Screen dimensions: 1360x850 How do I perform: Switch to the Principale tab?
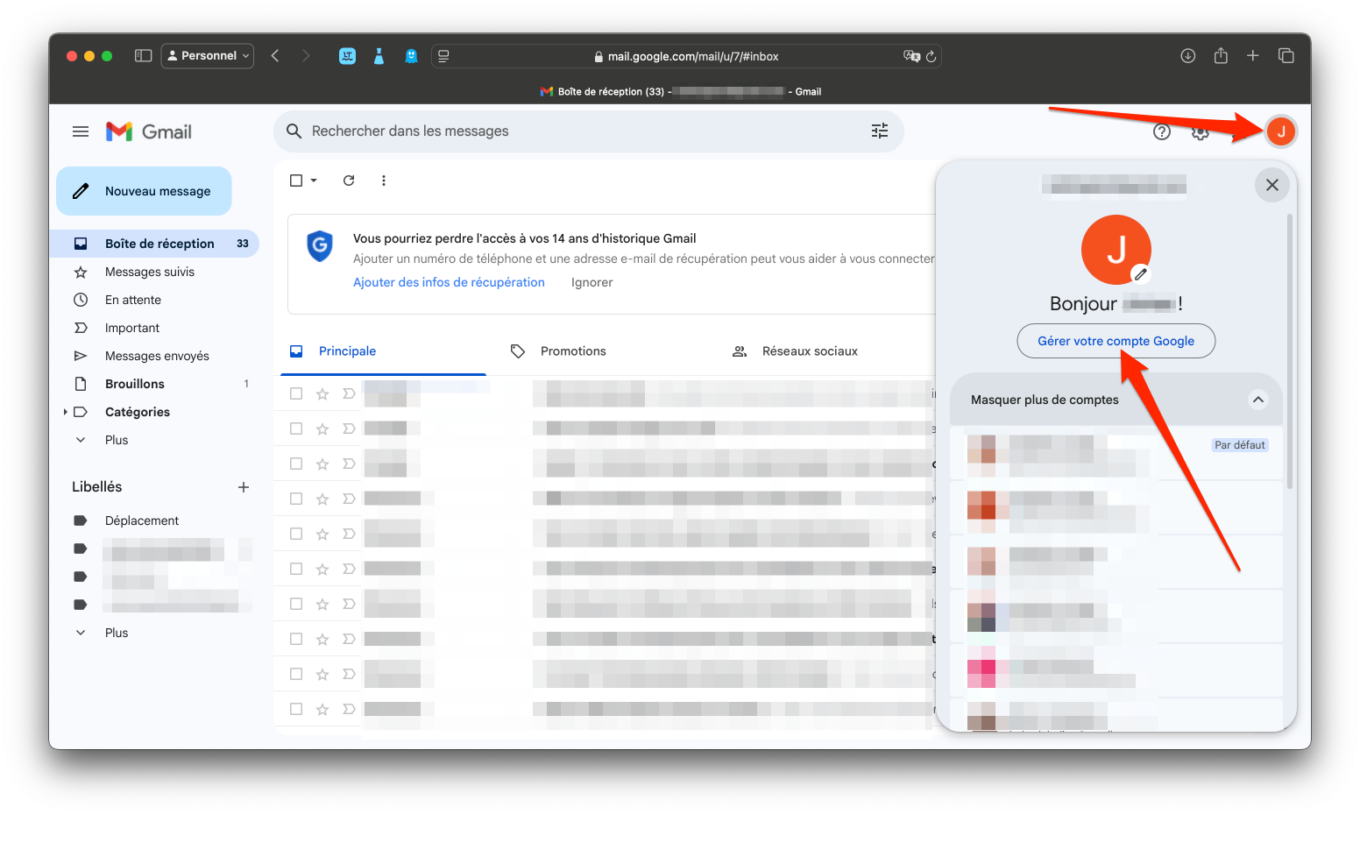coord(380,351)
